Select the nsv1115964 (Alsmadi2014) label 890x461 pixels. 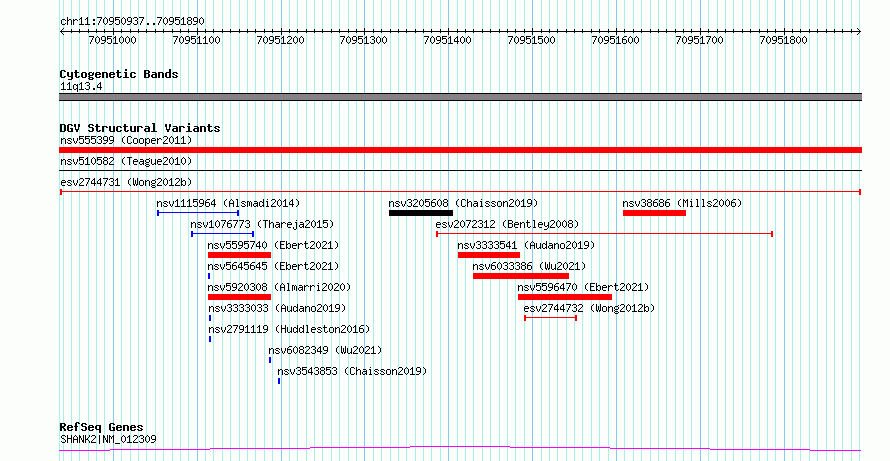point(228,203)
